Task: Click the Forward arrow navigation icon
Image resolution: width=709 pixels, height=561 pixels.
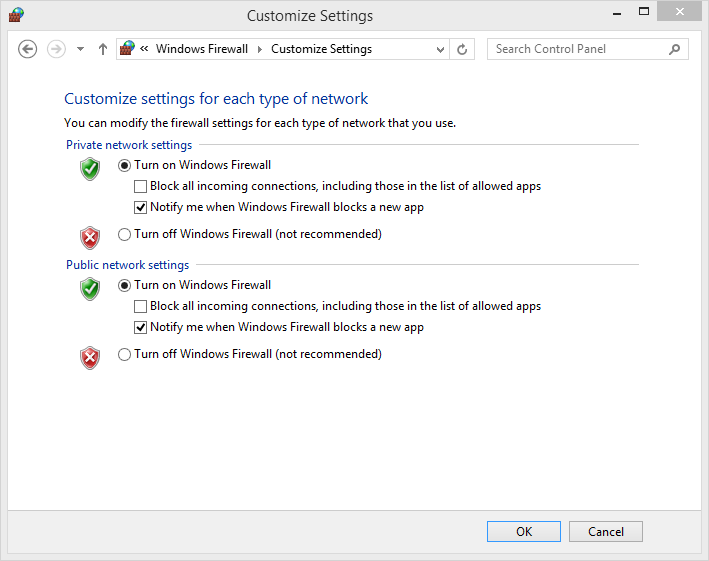Action: pos(56,49)
